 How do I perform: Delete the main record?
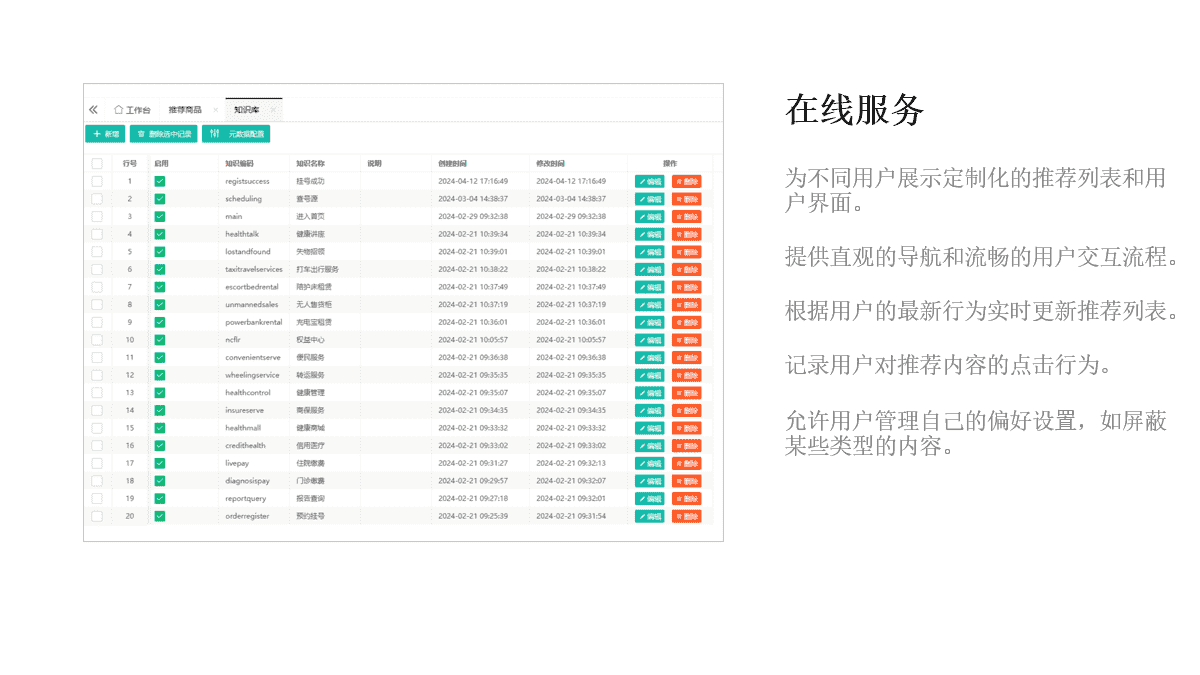[686, 217]
